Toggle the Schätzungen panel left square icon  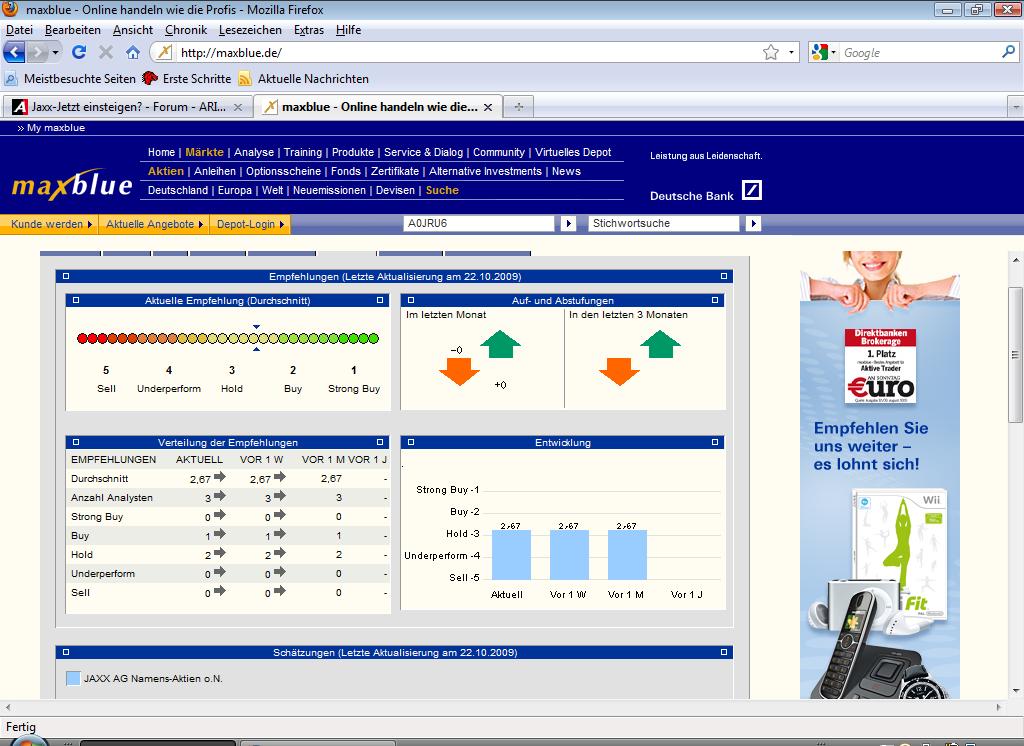tap(66, 653)
